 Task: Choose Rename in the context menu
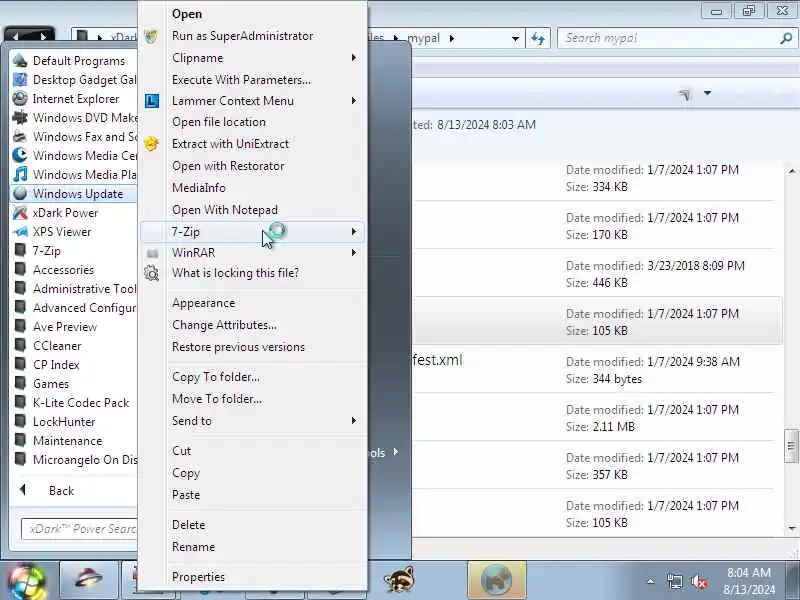253,547
